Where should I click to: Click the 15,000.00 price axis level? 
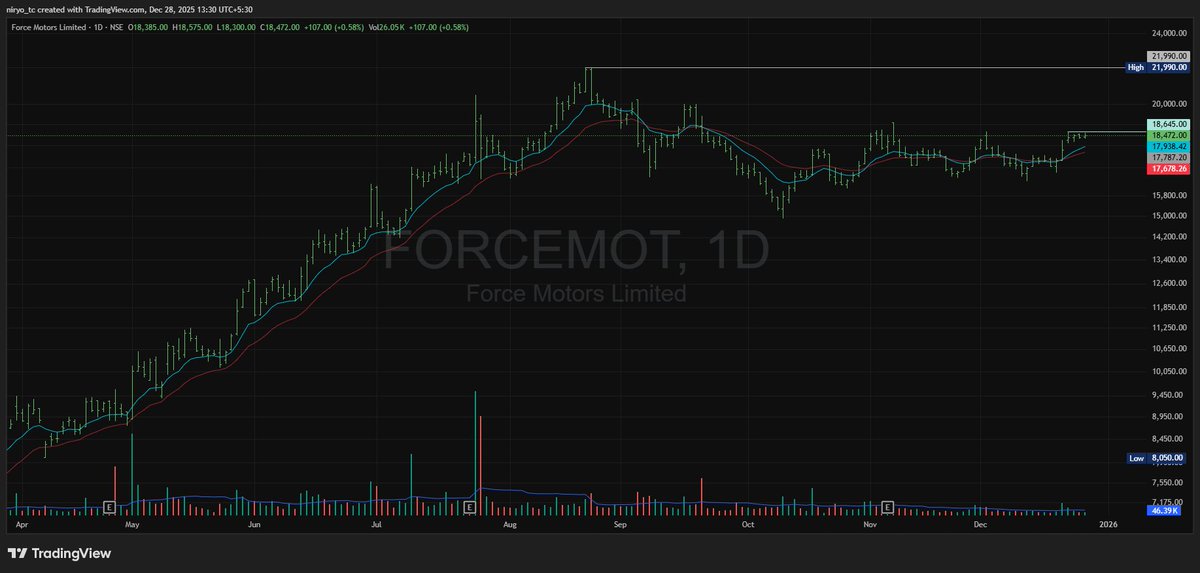(x=1169, y=215)
